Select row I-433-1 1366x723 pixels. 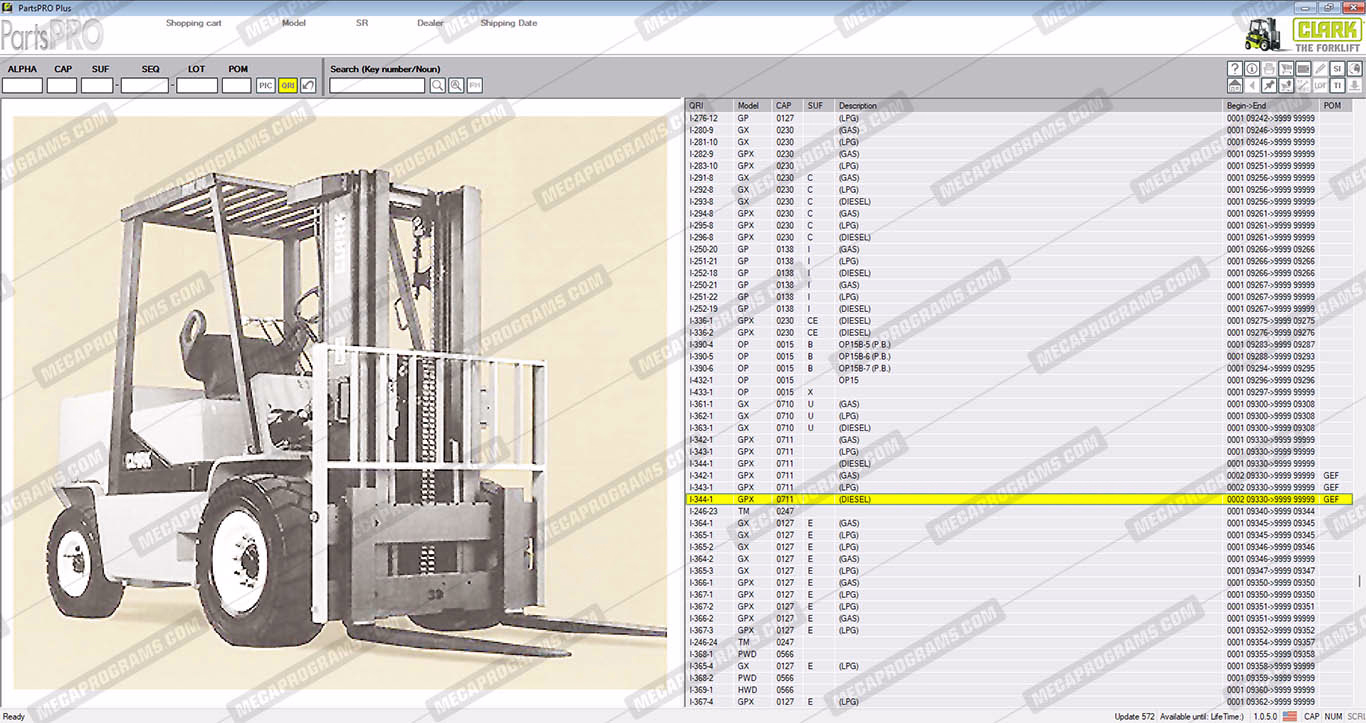pos(1019,392)
